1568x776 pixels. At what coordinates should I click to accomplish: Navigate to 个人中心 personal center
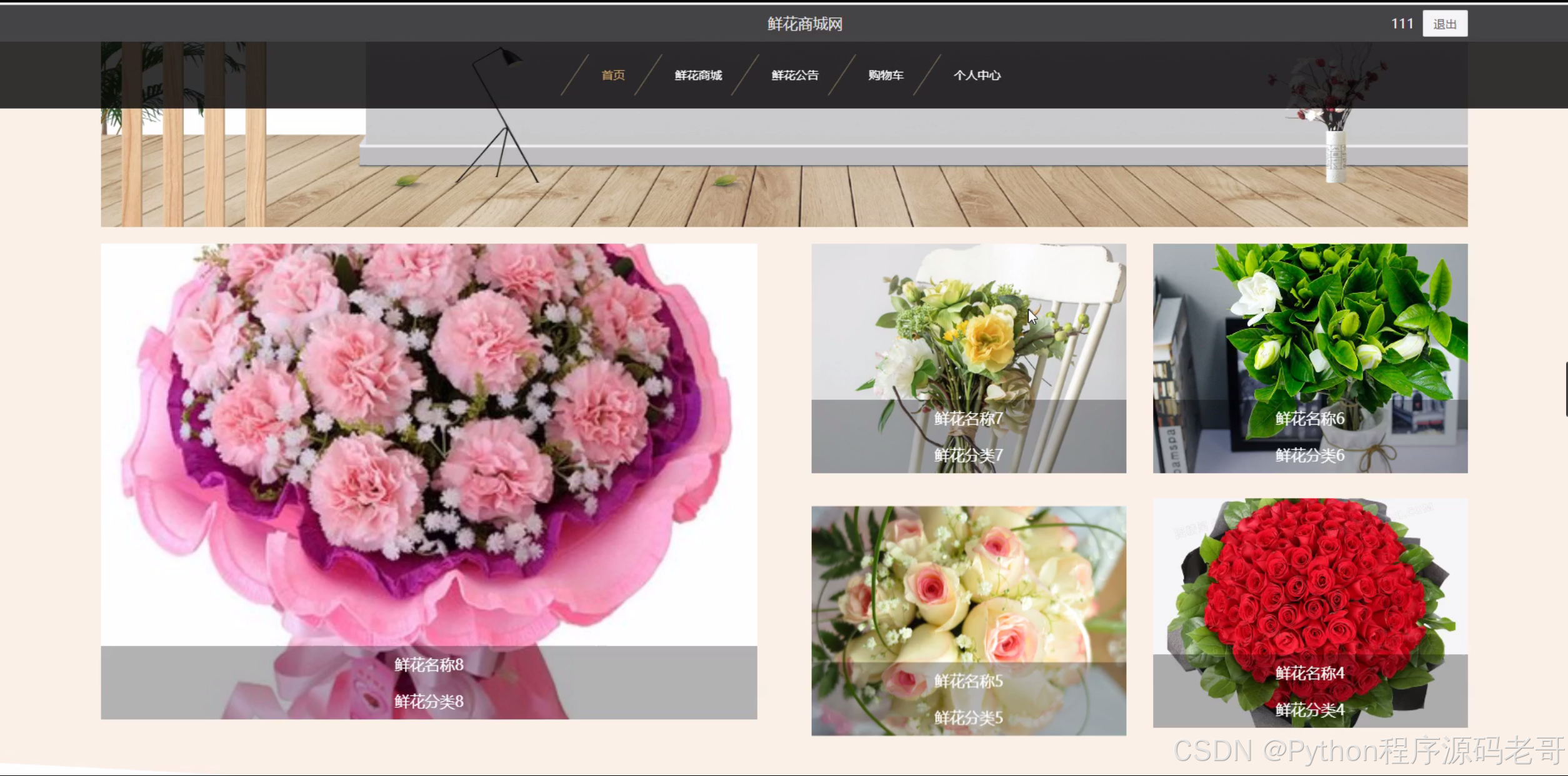tap(976, 75)
